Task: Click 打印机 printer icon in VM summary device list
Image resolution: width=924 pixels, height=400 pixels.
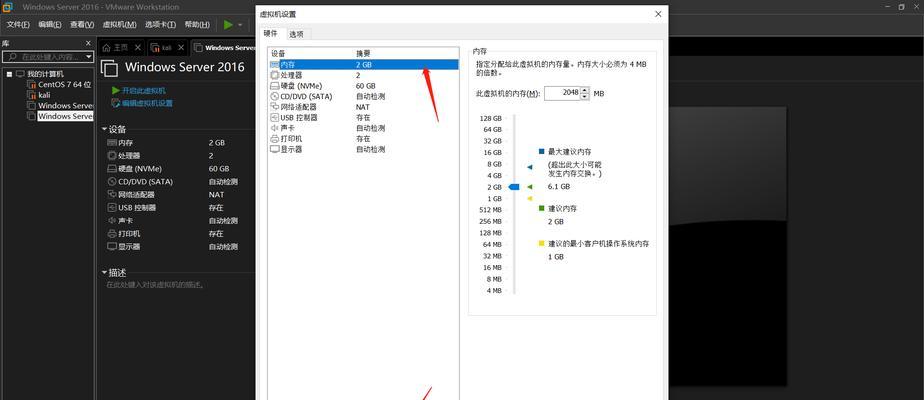Action: click(x=112, y=233)
